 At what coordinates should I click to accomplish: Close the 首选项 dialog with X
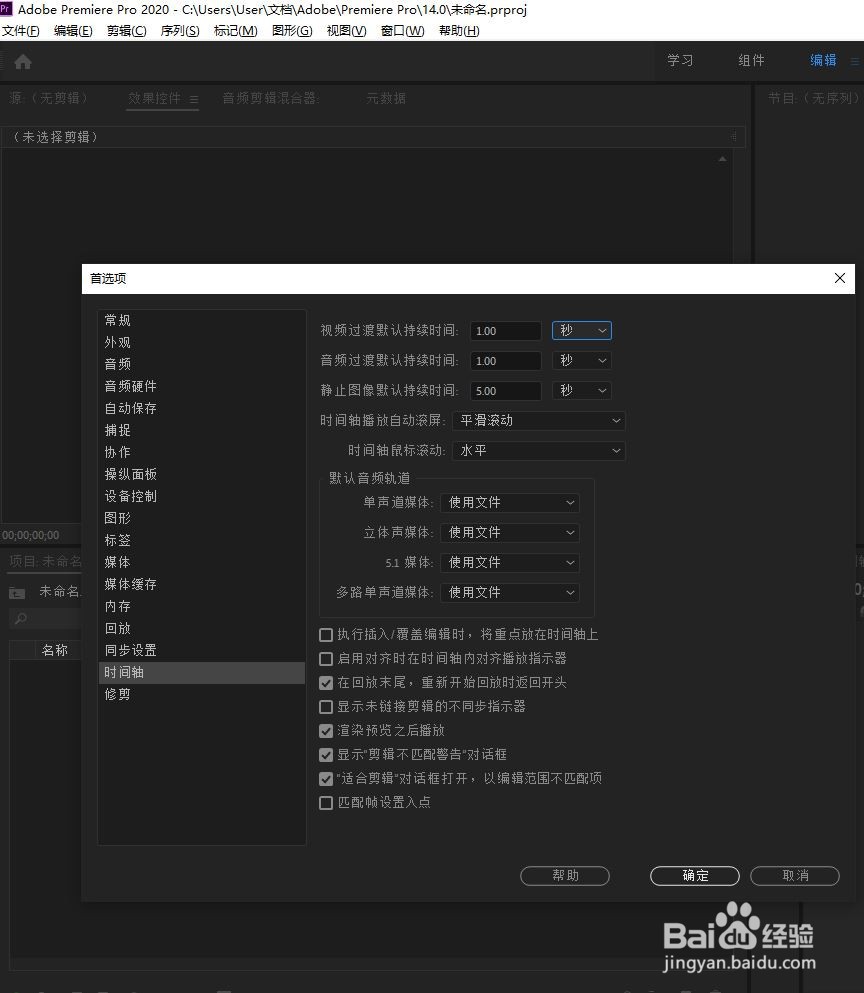(x=840, y=278)
